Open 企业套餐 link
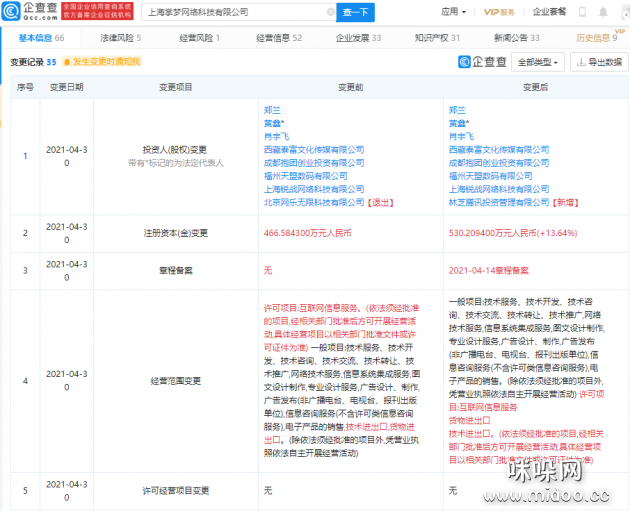630x511 pixels. [x=549, y=12]
